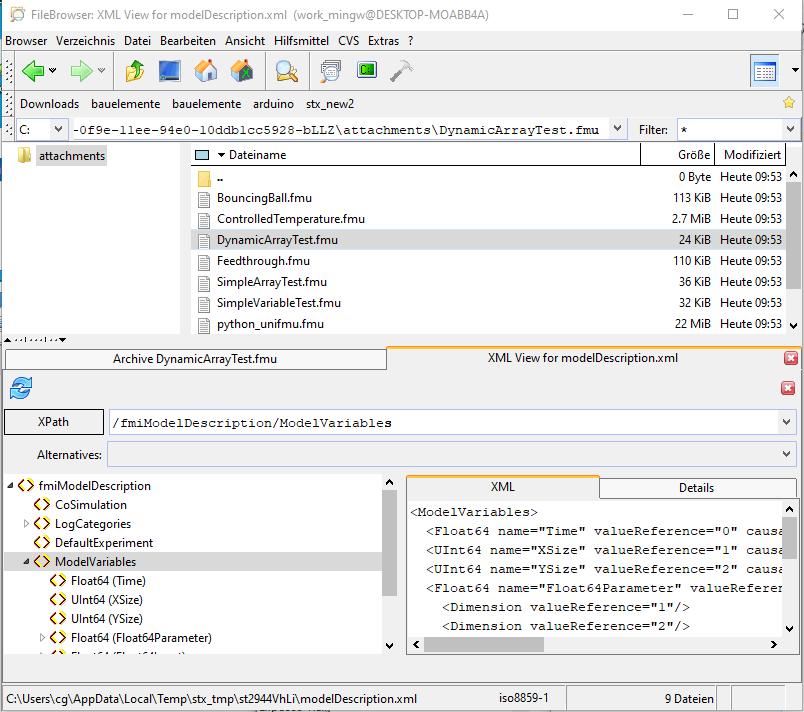Collapse the ModelVariables tree node
The image size is (804, 712).
click(27, 562)
